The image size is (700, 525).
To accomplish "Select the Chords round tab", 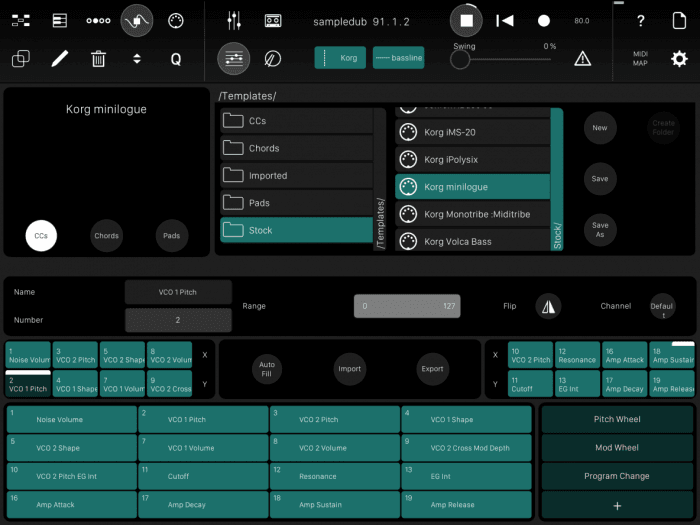I will [x=106, y=236].
